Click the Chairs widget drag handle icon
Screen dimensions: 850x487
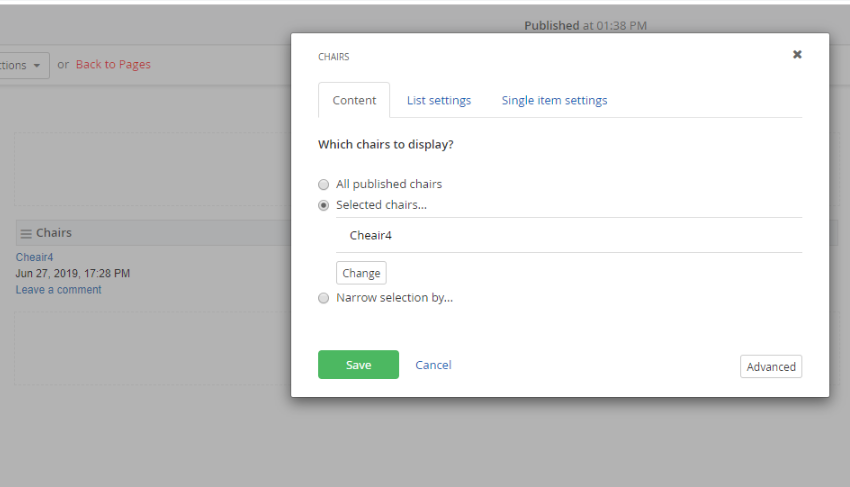(25, 234)
